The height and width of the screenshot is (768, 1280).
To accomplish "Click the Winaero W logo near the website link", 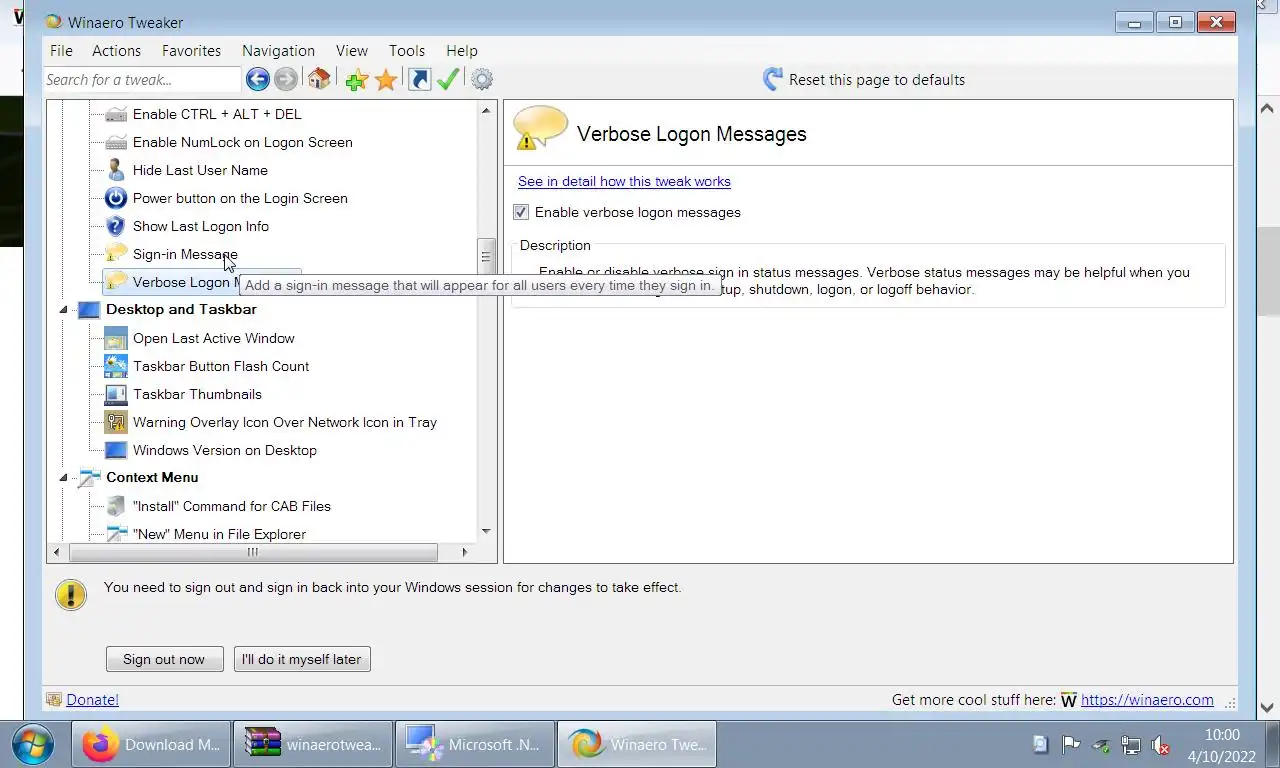I will (1068, 700).
